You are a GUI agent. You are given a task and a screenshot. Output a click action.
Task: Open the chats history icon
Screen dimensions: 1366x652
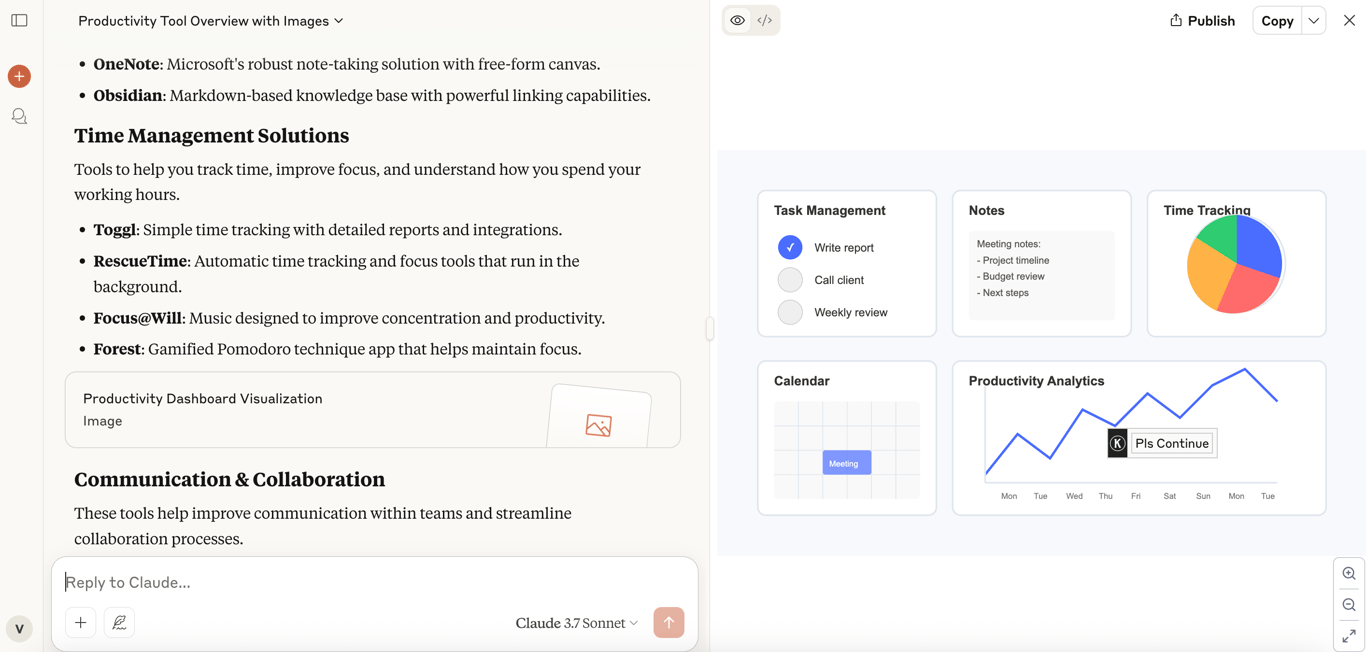[x=19, y=117]
